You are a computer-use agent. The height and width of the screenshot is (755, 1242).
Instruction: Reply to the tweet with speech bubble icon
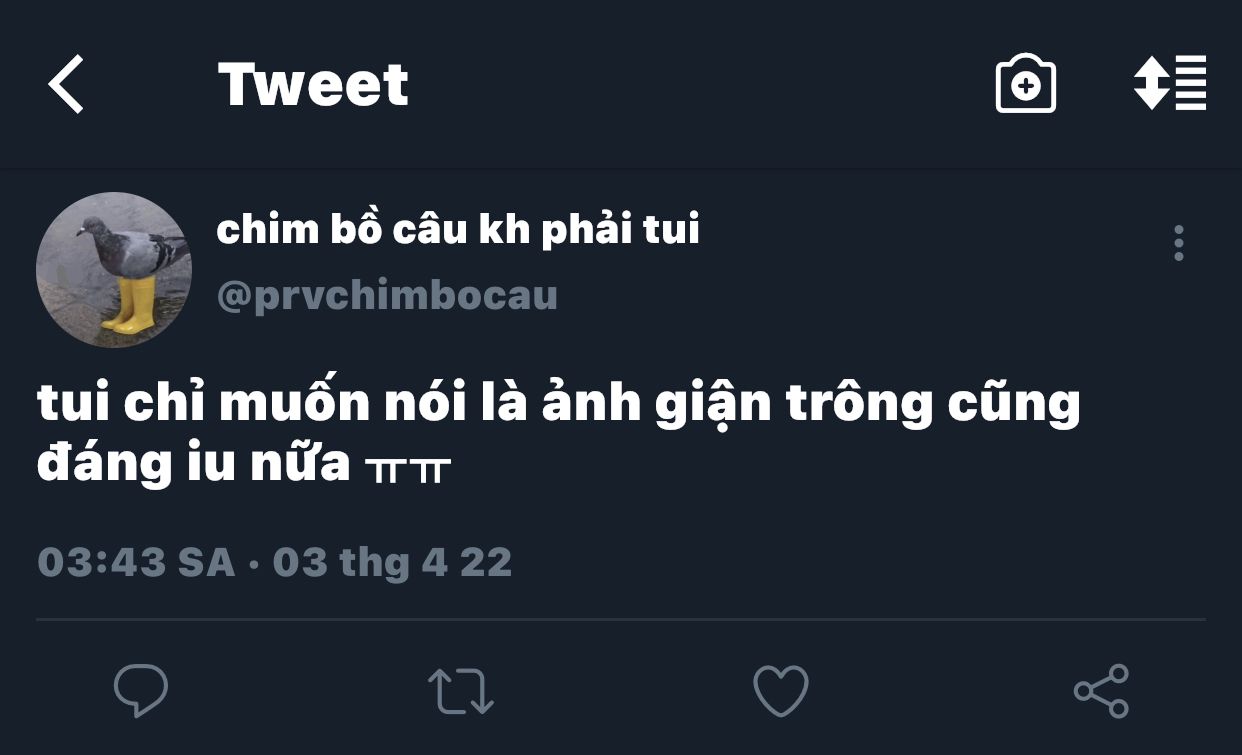(141, 690)
